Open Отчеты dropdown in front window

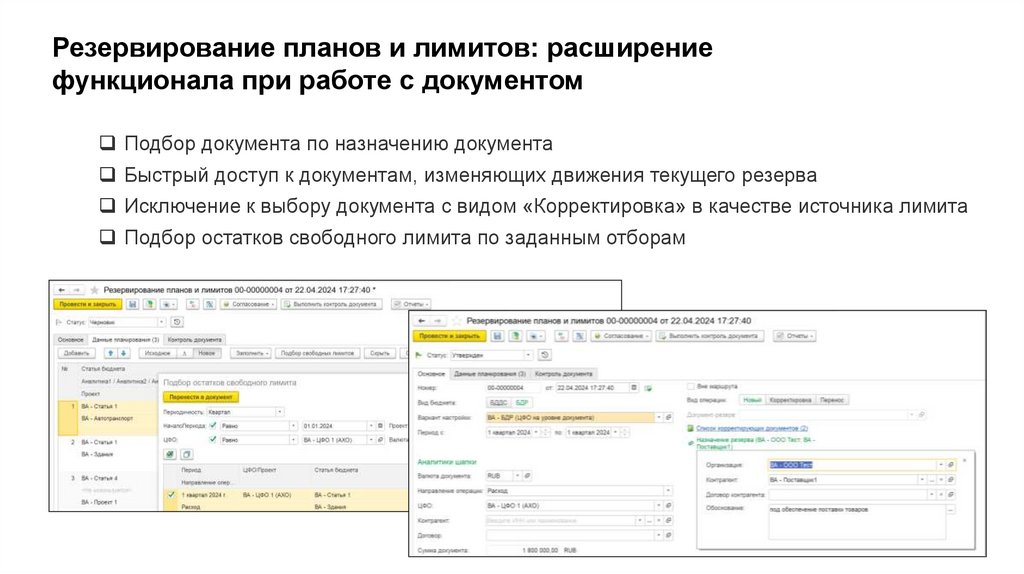[x=795, y=336]
